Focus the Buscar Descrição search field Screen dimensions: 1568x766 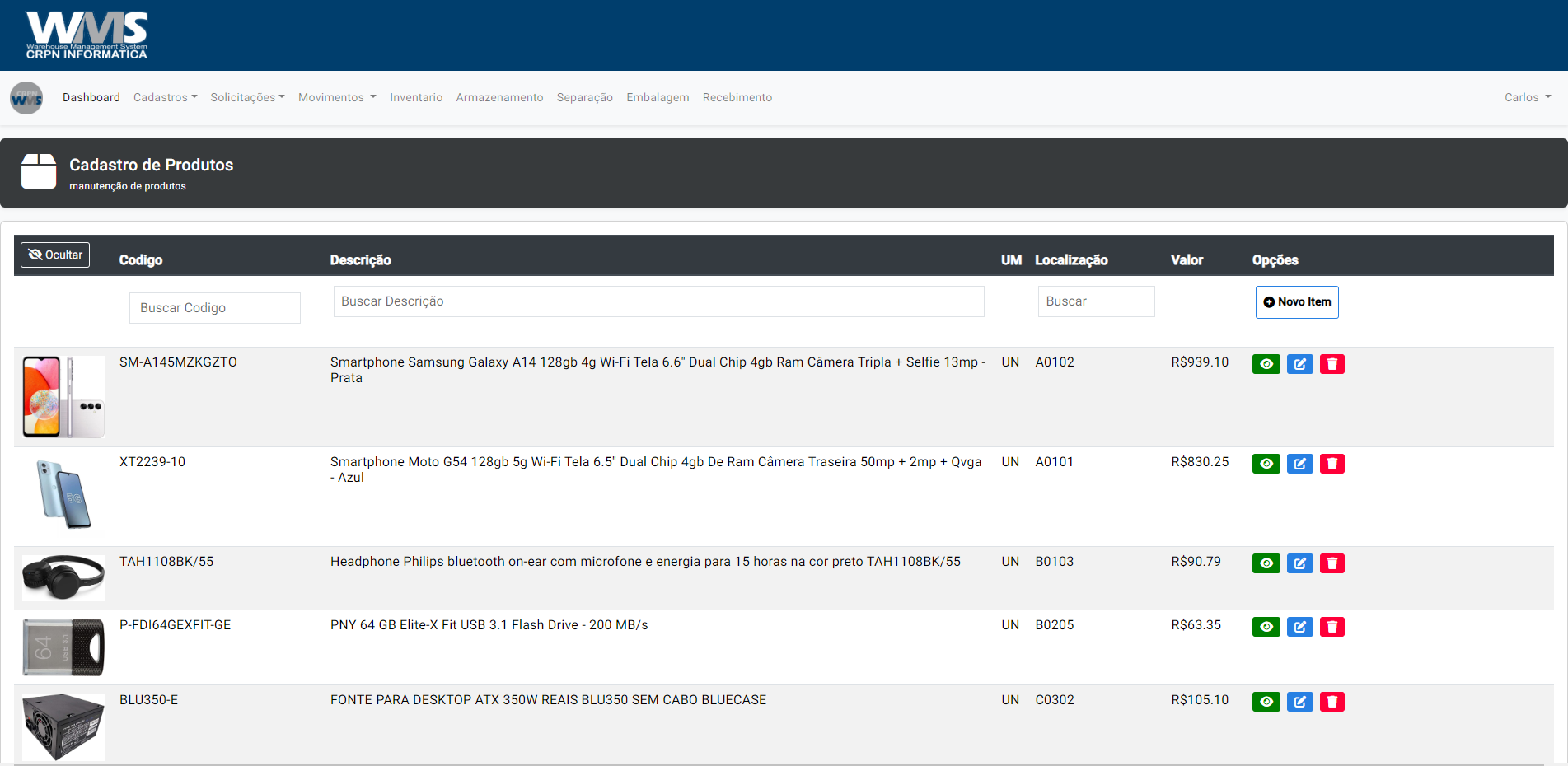pyautogui.click(x=658, y=301)
